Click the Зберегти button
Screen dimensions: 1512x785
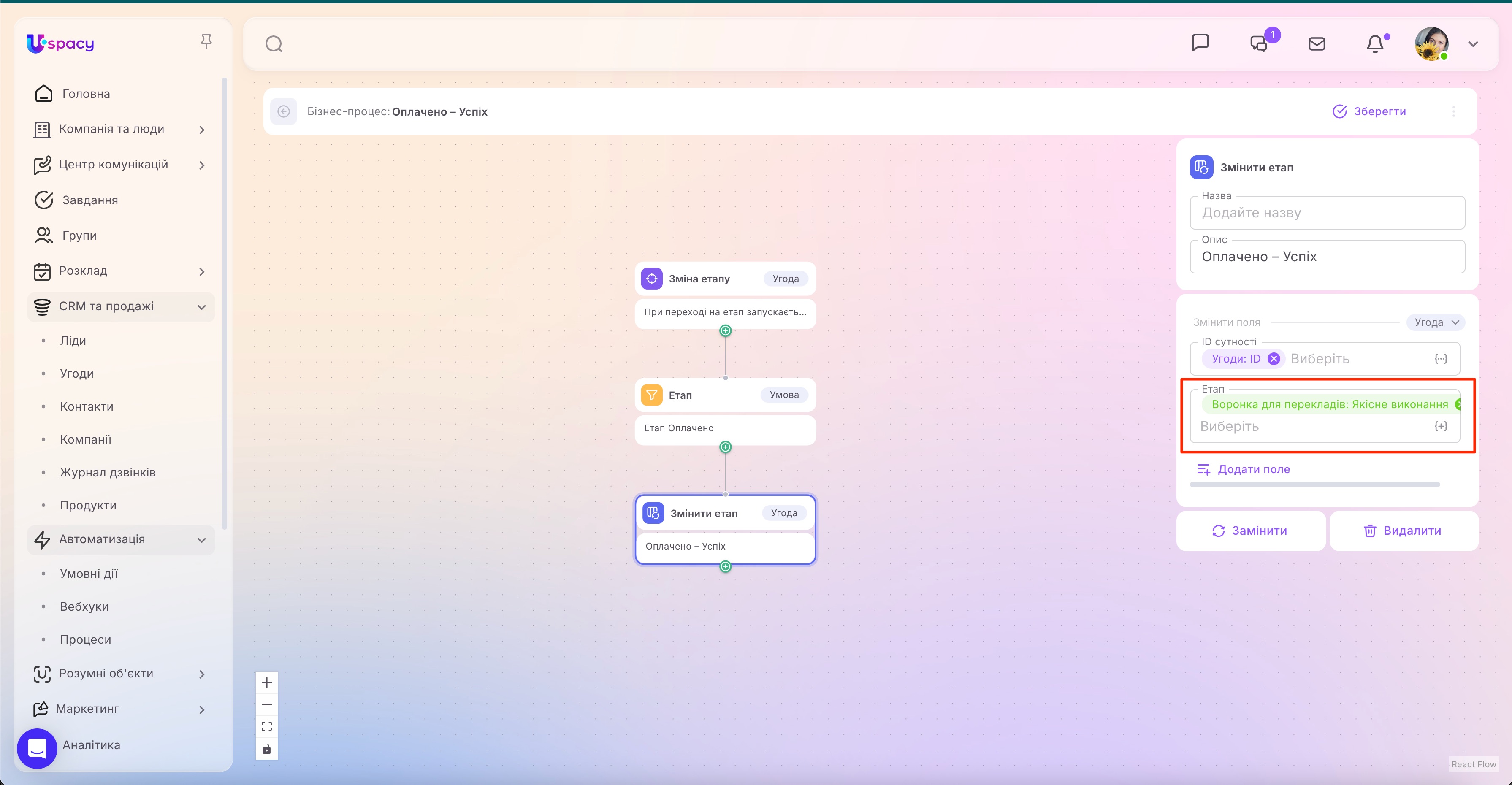click(x=1369, y=111)
